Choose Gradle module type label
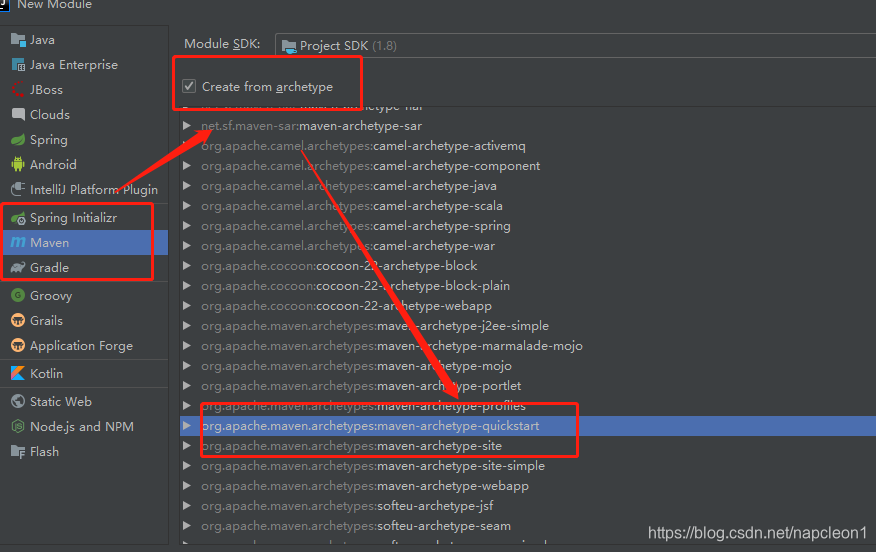 tap(49, 268)
